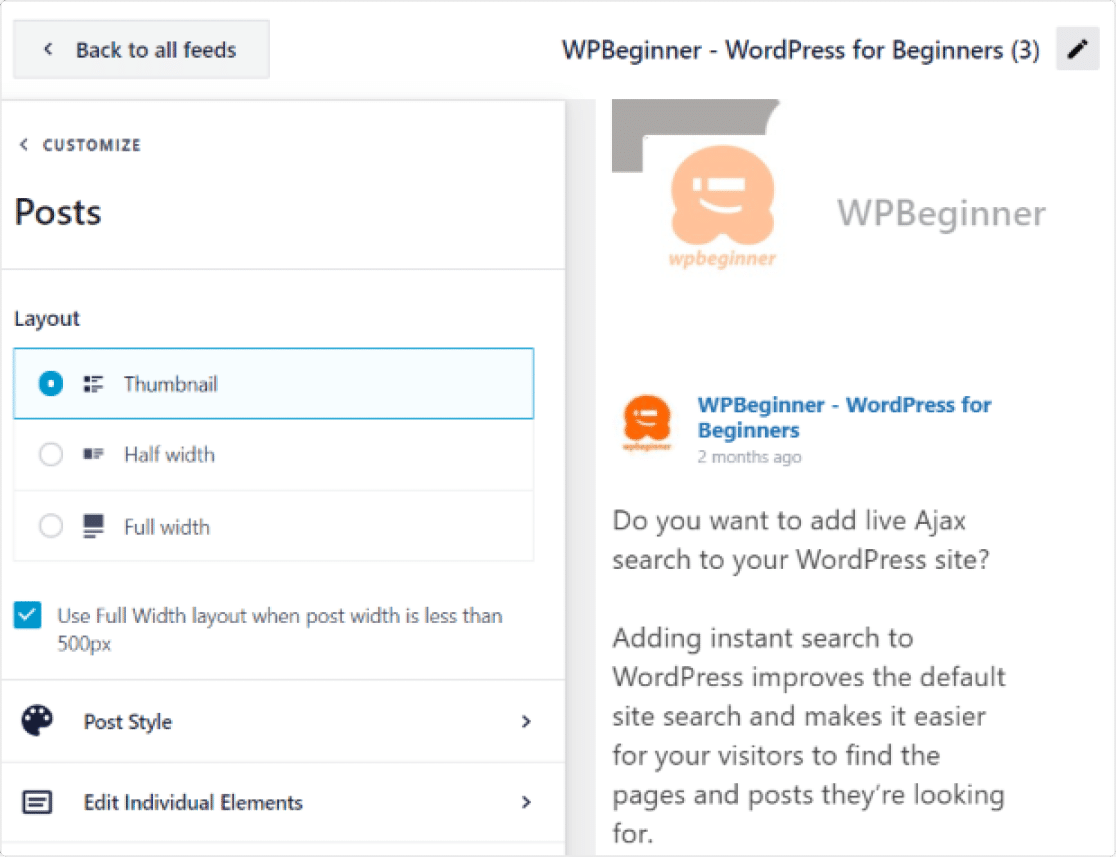Click the Do you want to add live Ajax text
1116x857 pixels.
tap(801, 540)
